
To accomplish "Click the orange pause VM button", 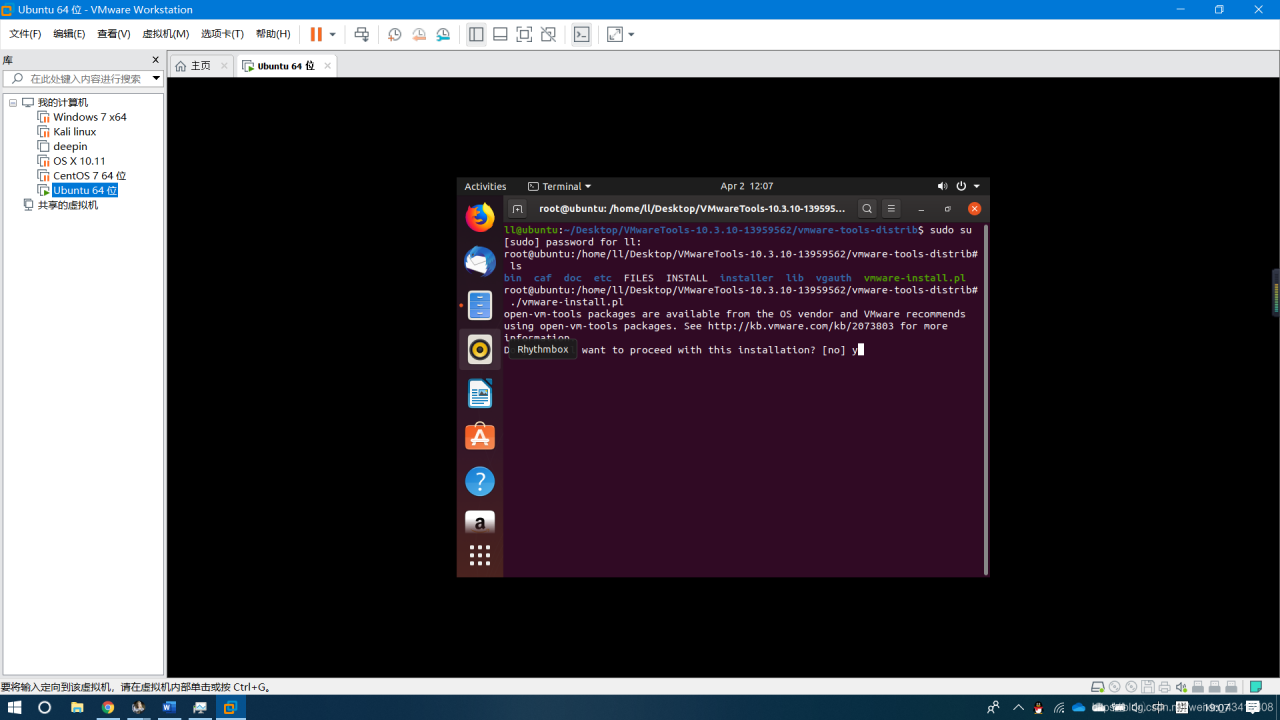I will point(316,34).
